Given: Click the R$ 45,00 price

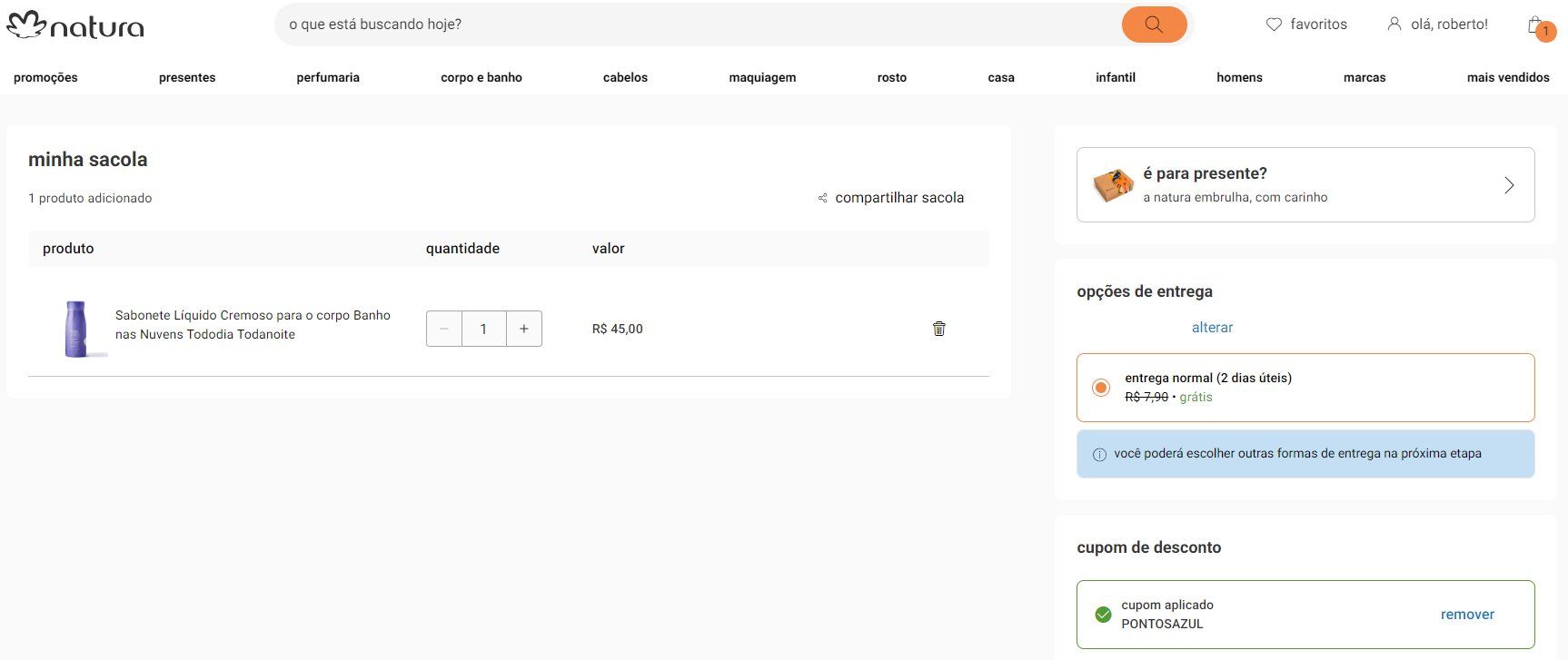Looking at the screenshot, I should [617, 329].
